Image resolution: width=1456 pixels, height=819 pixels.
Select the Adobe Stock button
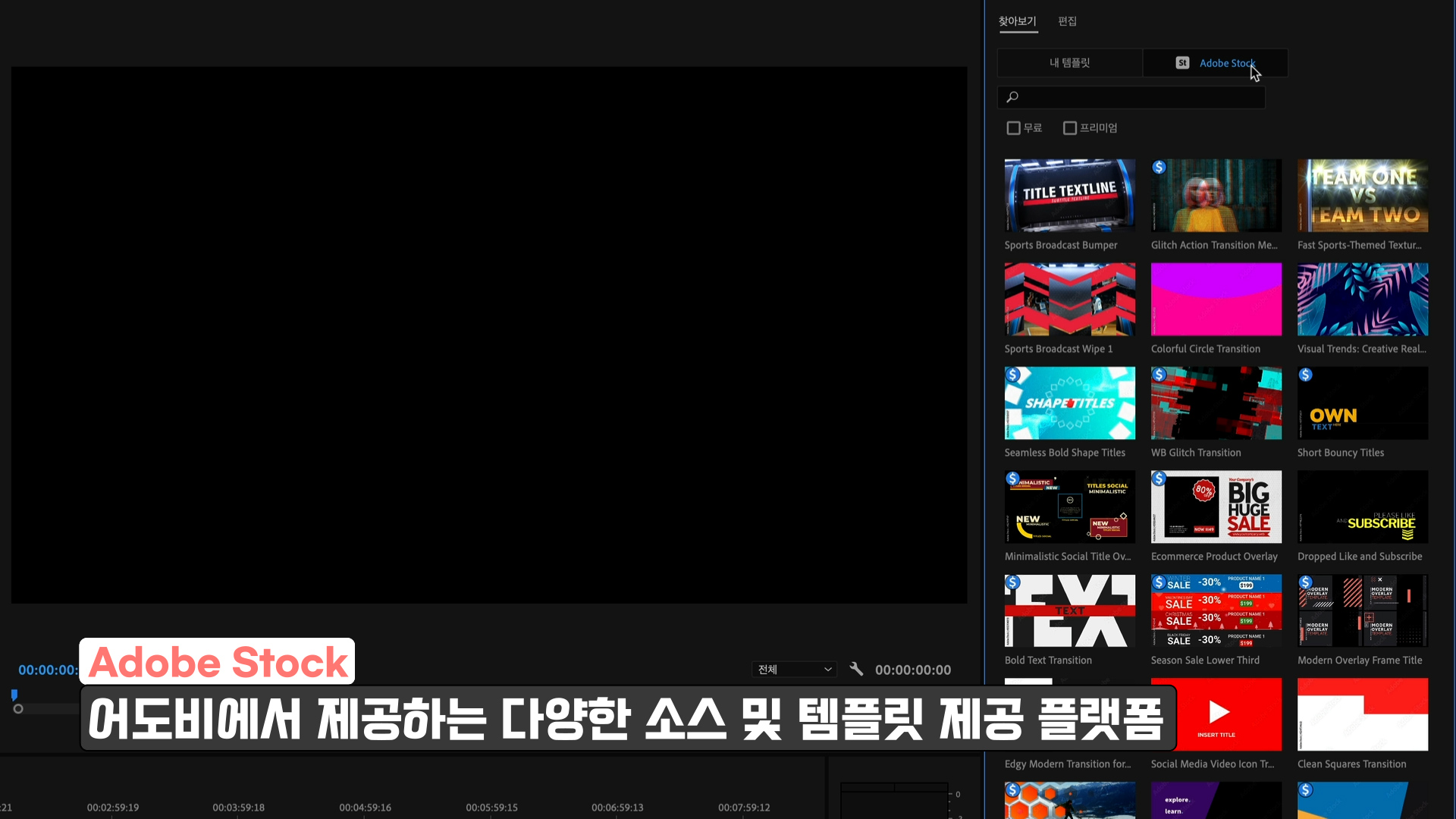point(1216,63)
